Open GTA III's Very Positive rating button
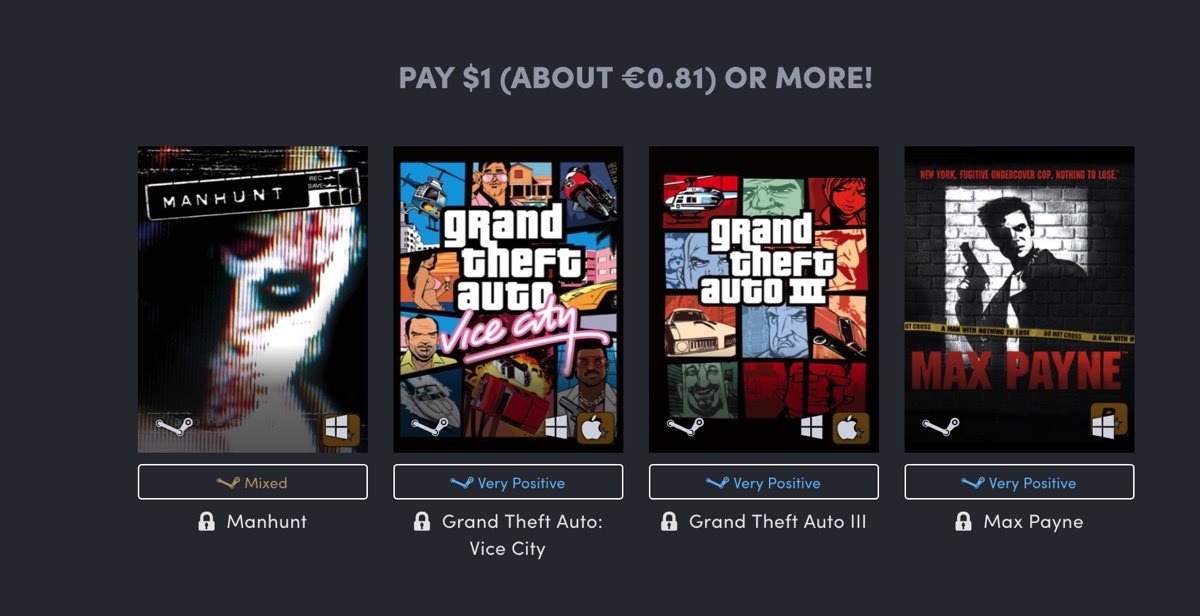Viewport: 1200px width, 616px height. click(x=764, y=483)
